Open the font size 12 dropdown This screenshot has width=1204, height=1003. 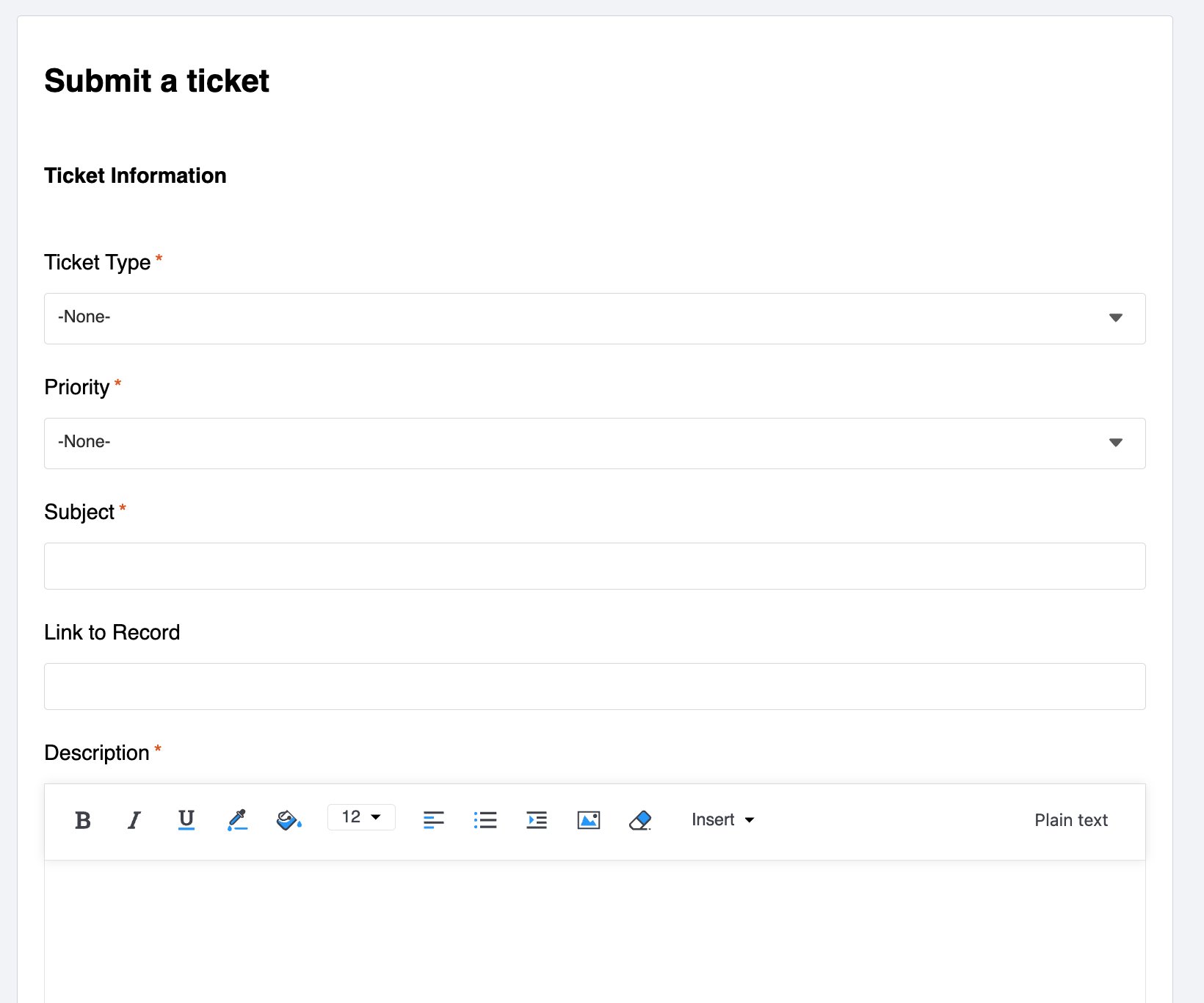[361, 817]
